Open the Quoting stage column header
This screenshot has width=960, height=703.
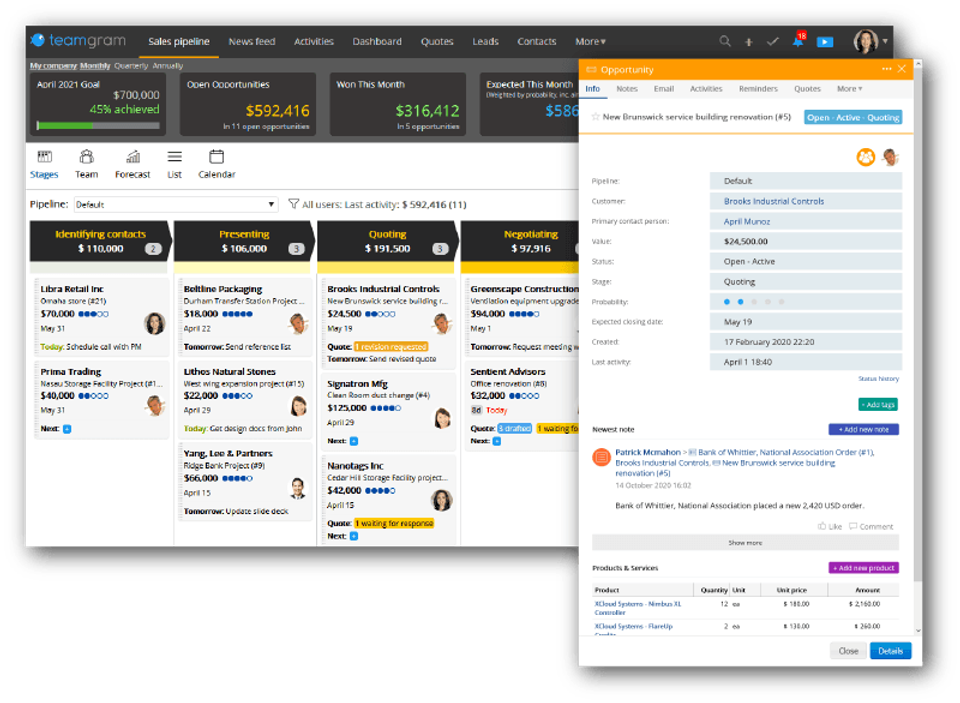point(387,241)
